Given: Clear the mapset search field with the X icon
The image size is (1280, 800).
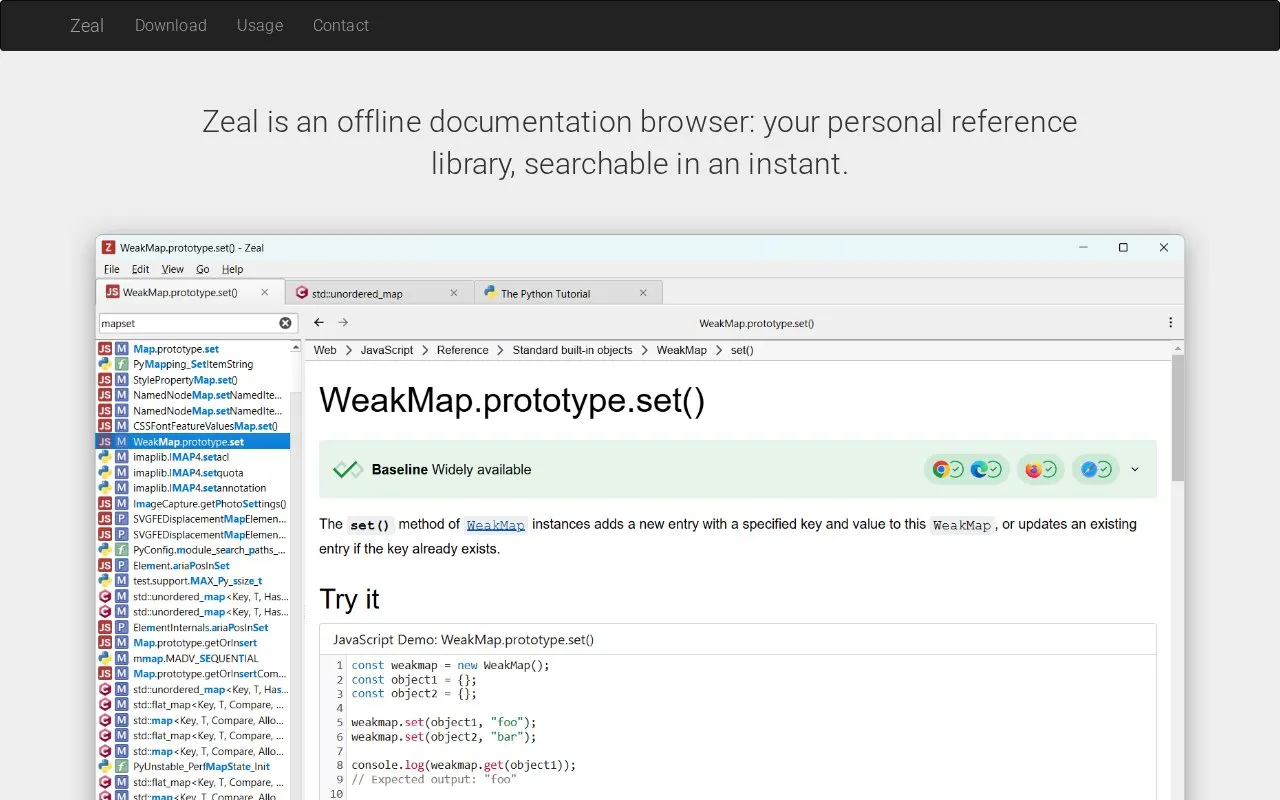Looking at the screenshot, I should pos(285,323).
